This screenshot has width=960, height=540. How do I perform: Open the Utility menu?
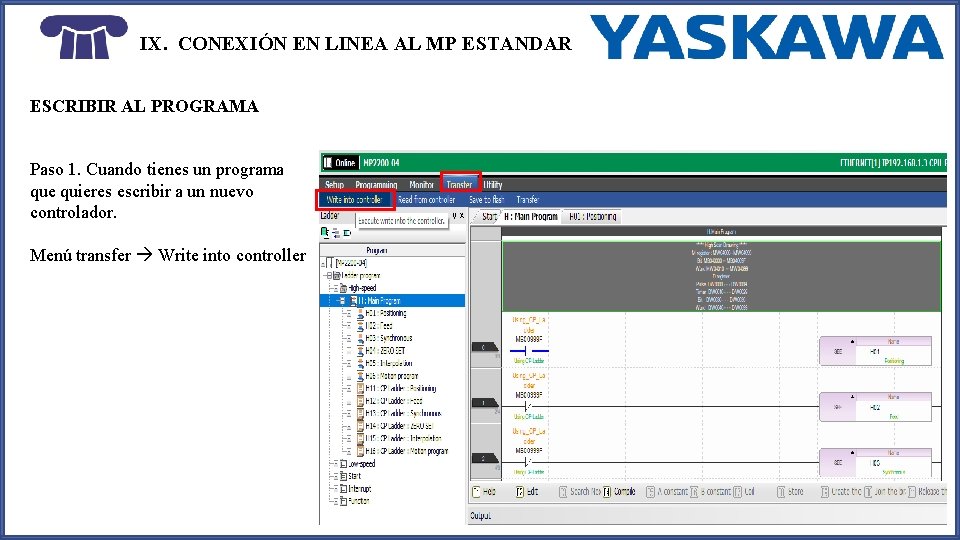pos(493,184)
